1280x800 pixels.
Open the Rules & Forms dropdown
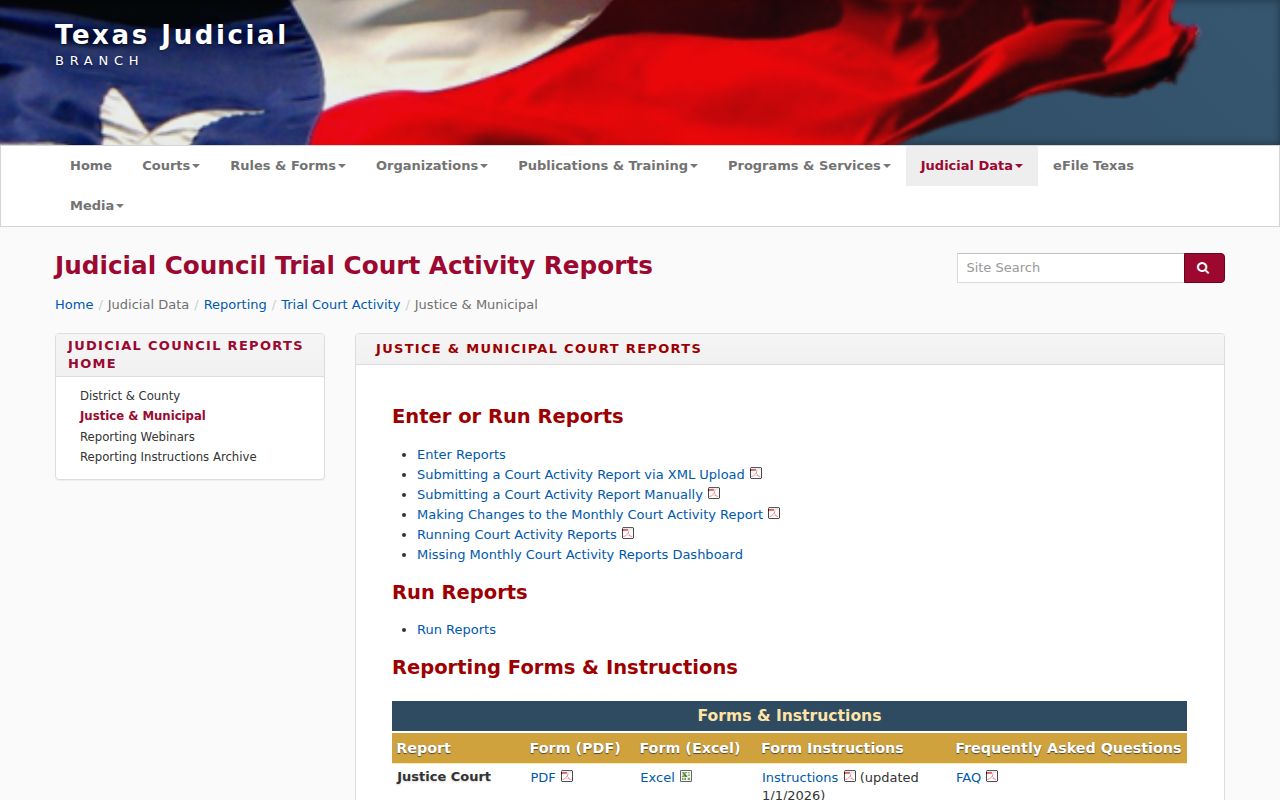[x=288, y=166]
